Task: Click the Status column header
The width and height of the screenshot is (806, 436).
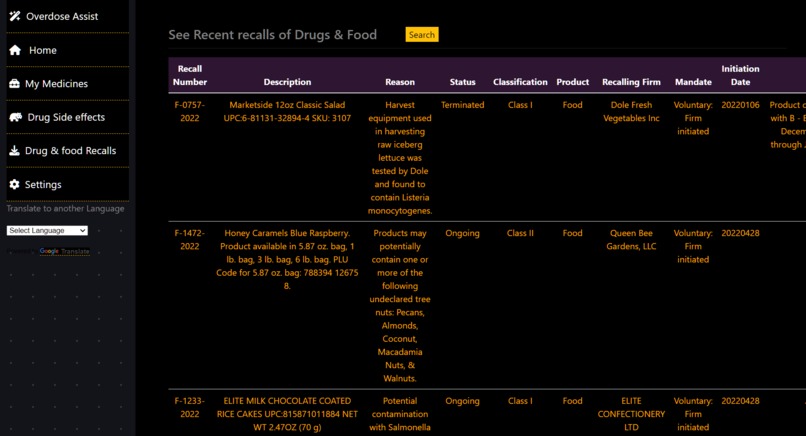Action: click(x=463, y=82)
